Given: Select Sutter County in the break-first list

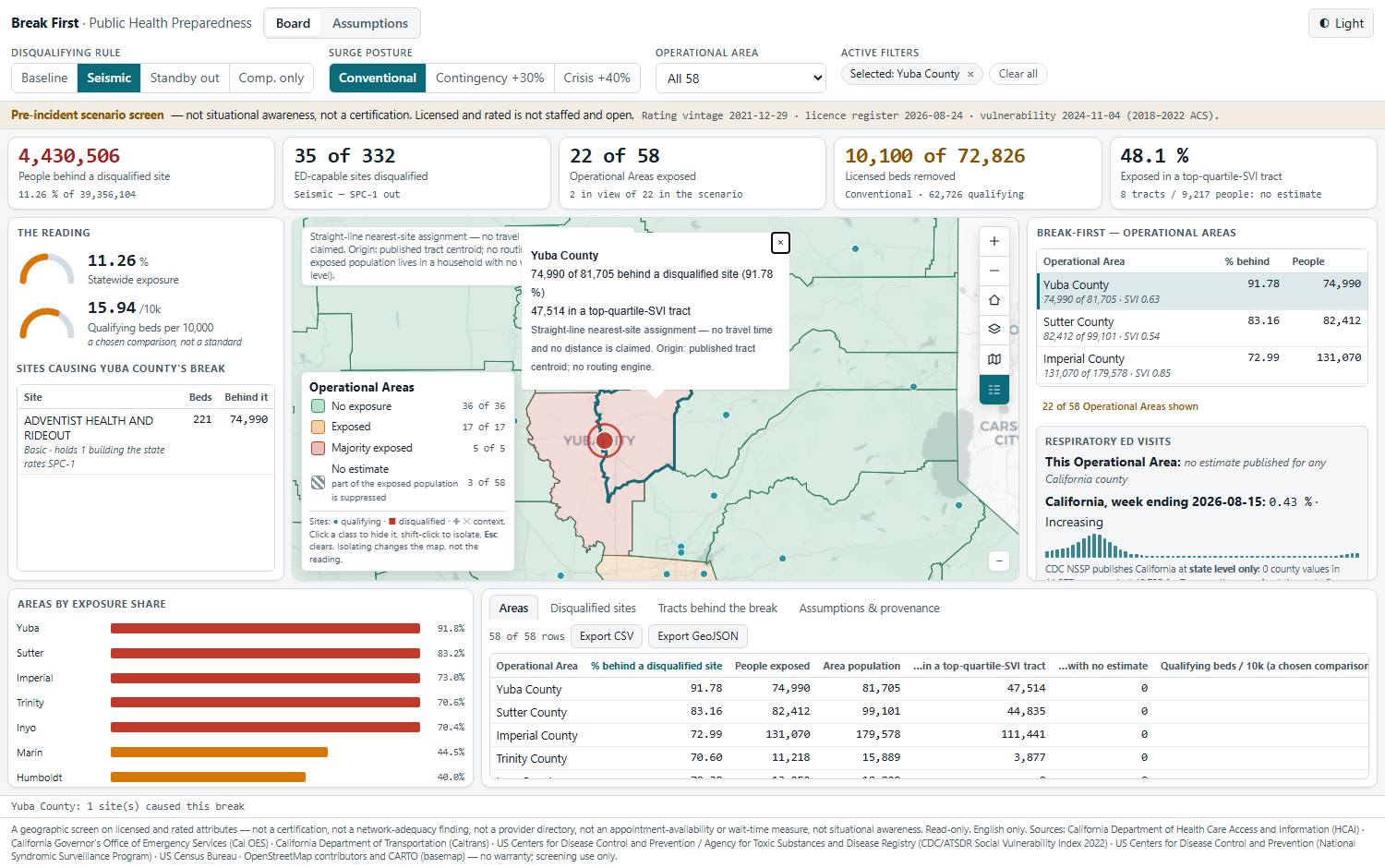Looking at the screenshot, I should (x=1202, y=329).
